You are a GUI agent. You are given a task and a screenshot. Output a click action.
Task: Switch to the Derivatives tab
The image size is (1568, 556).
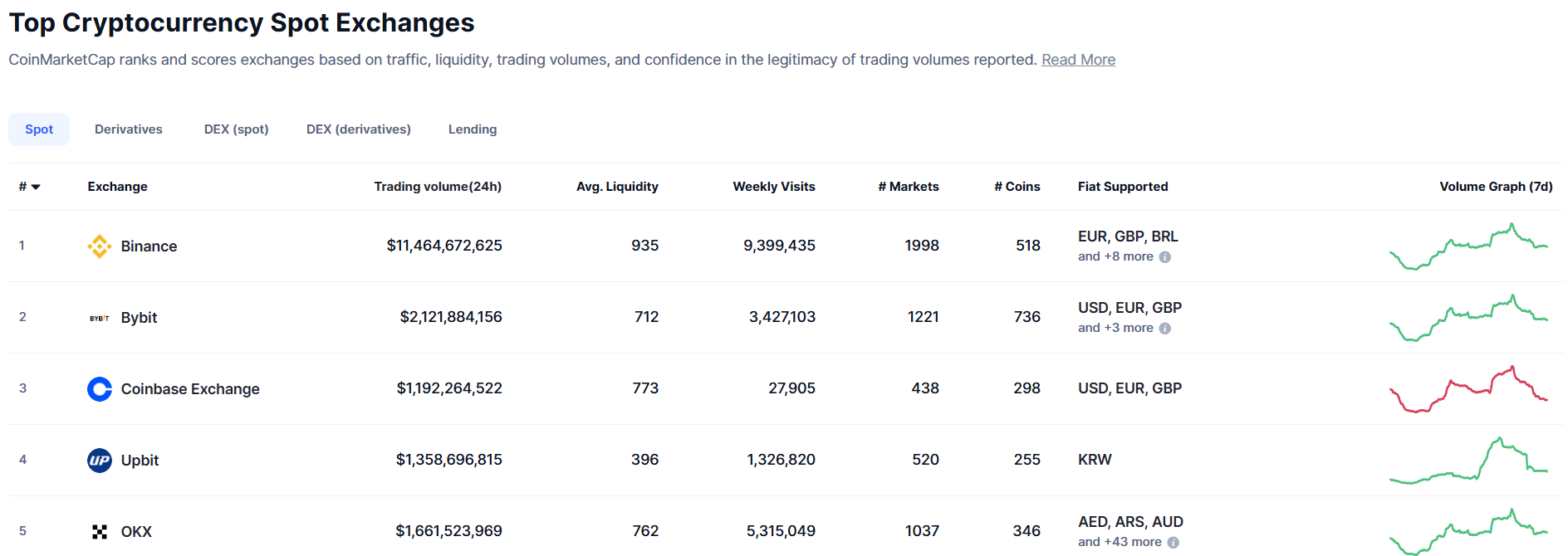[x=129, y=129]
